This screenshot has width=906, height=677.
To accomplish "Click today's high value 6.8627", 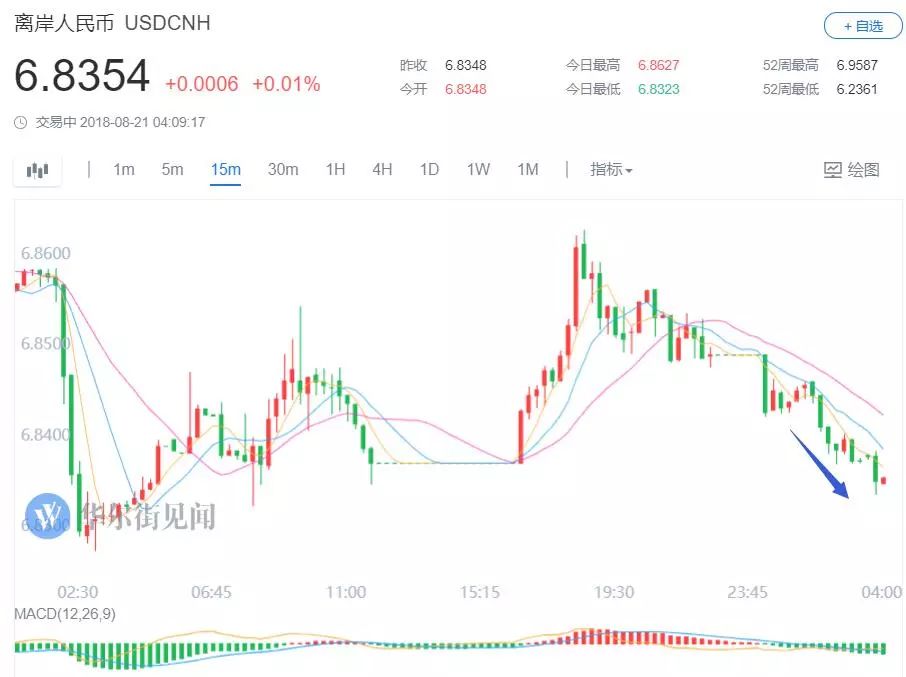I will point(658,65).
